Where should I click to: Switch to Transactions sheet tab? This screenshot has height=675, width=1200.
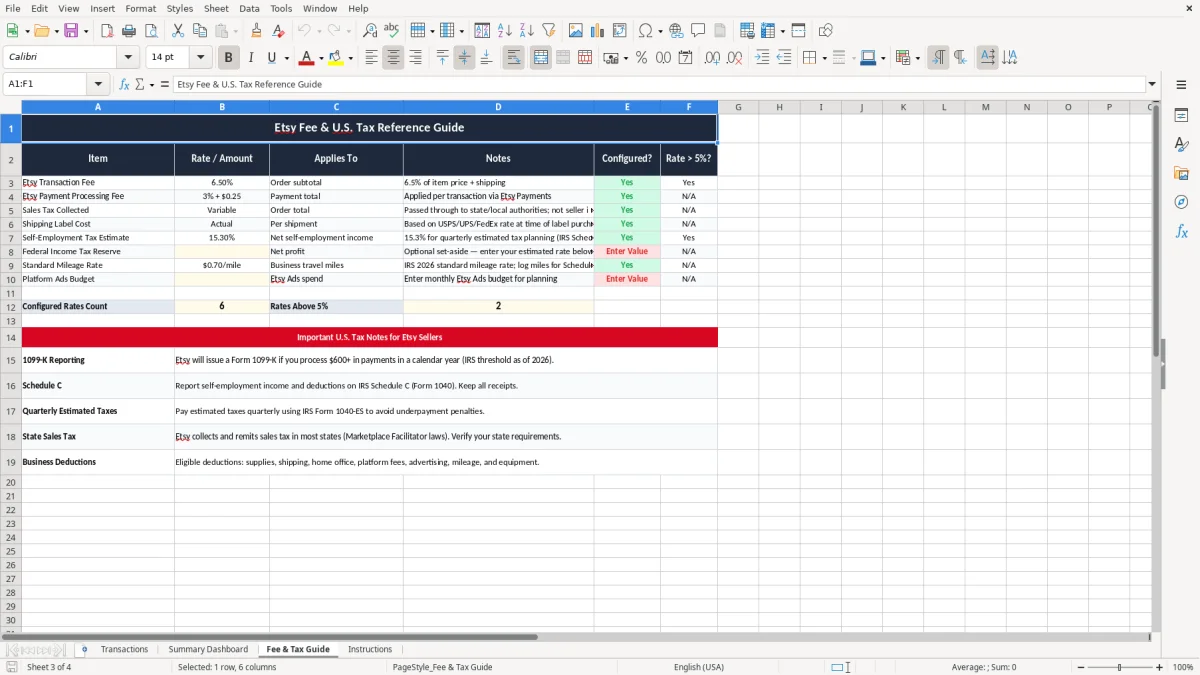124,649
